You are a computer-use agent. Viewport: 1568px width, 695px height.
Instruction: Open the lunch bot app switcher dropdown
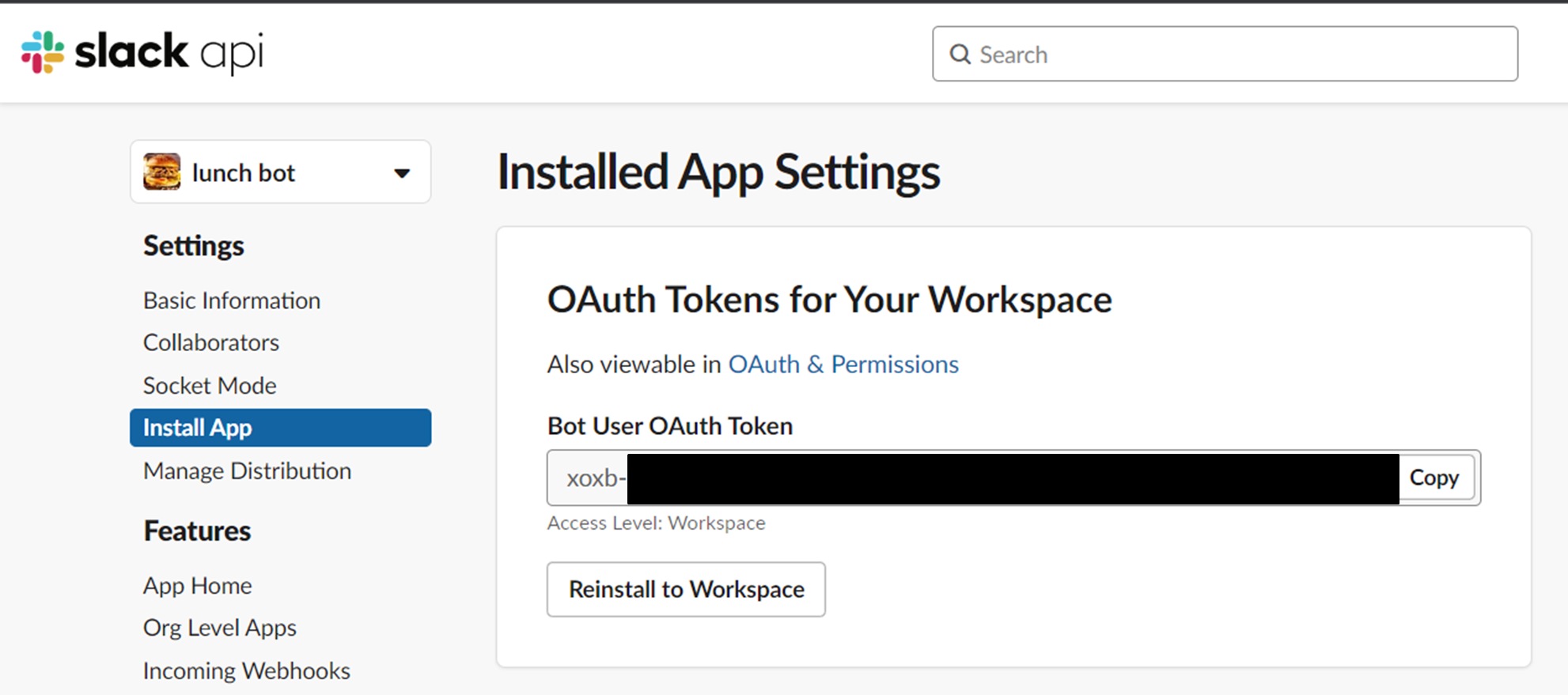280,172
